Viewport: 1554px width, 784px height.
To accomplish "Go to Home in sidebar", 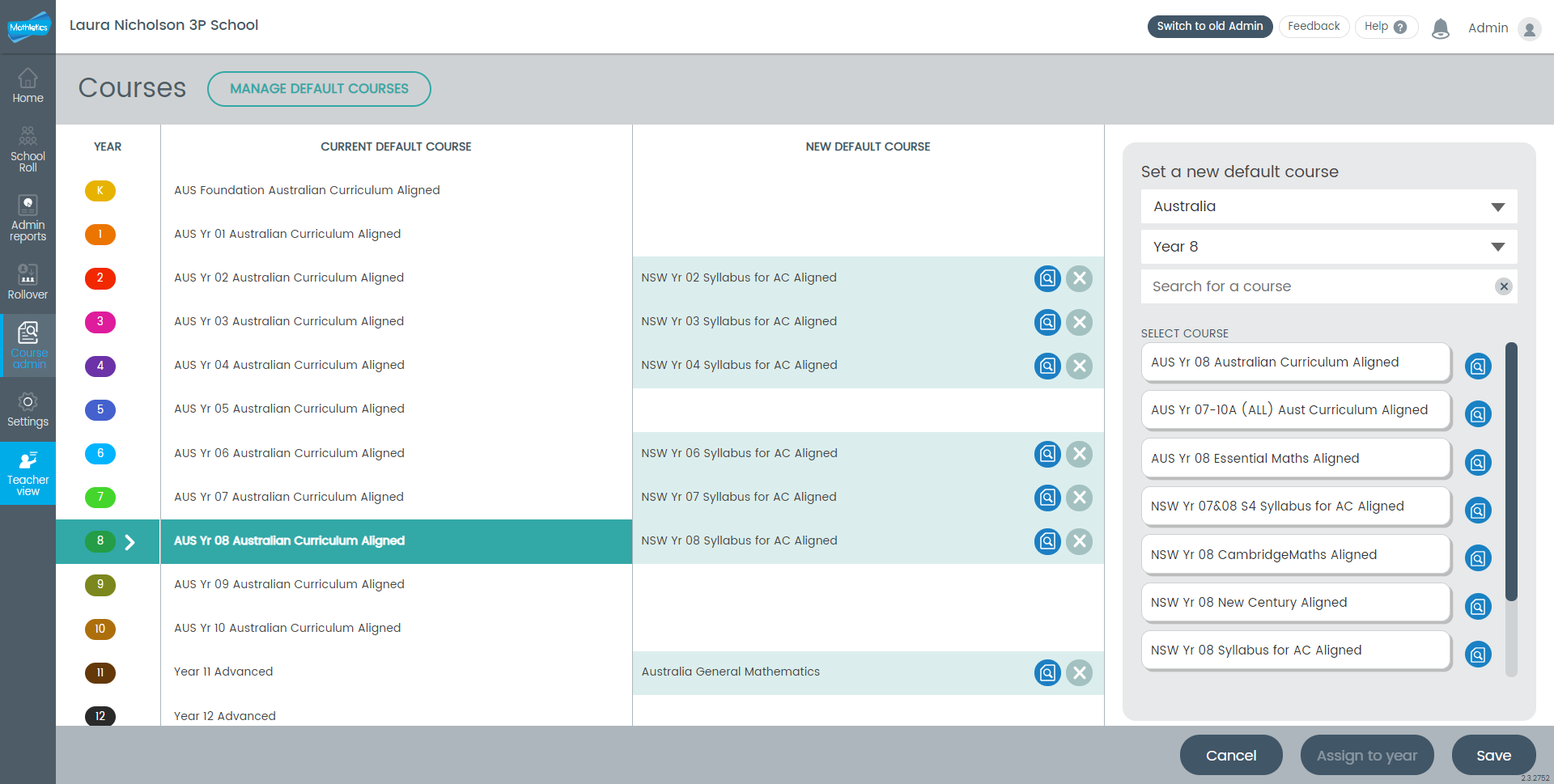I will (28, 86).
